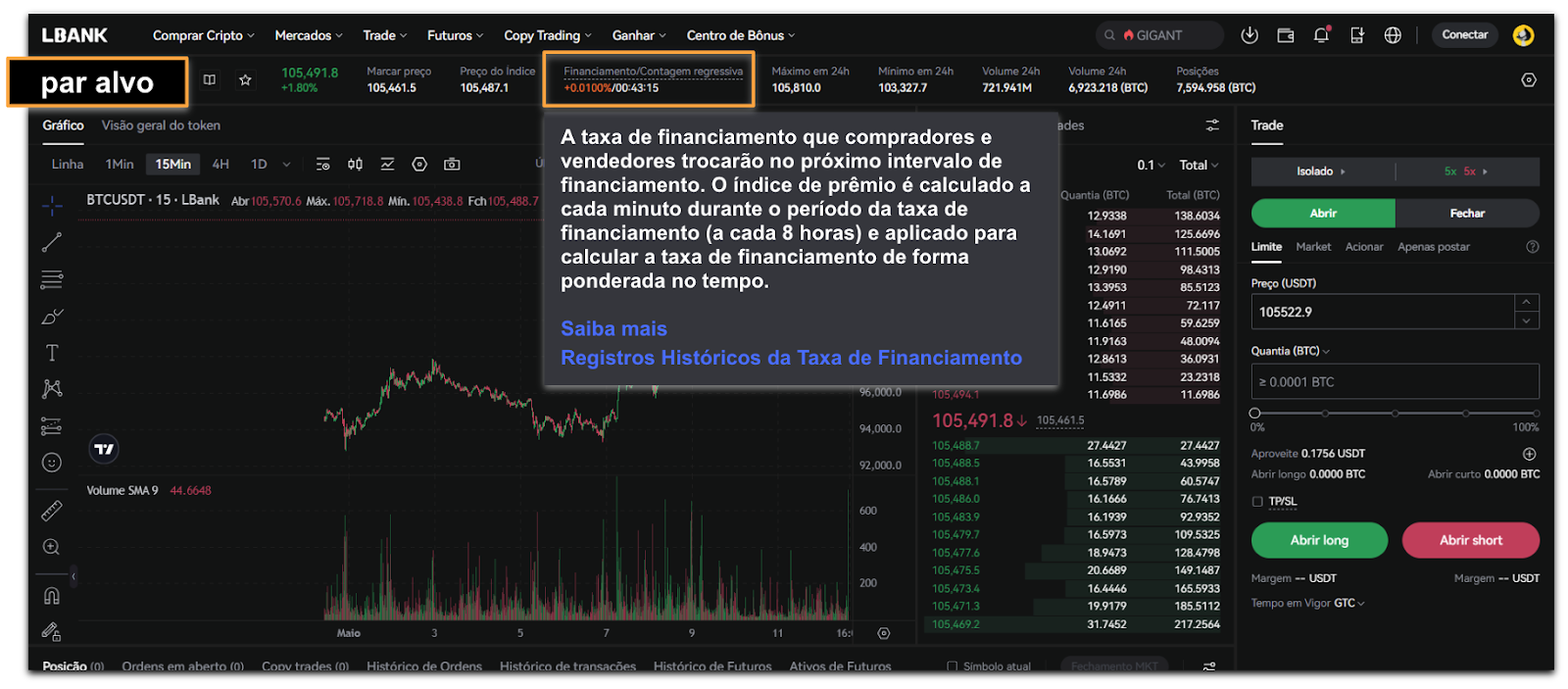Click the ruler measure tool
This screenshot has width=1568, height=689.
click(52, 511)
